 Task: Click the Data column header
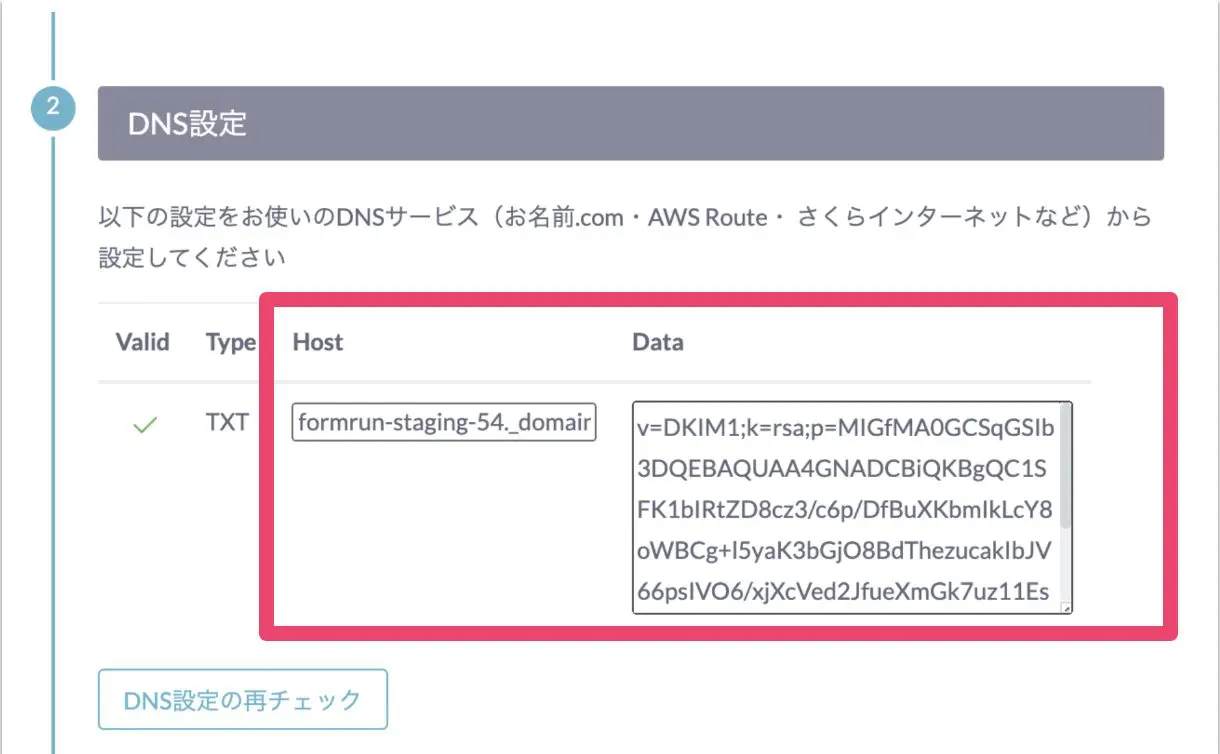click(x=658, y=342)
